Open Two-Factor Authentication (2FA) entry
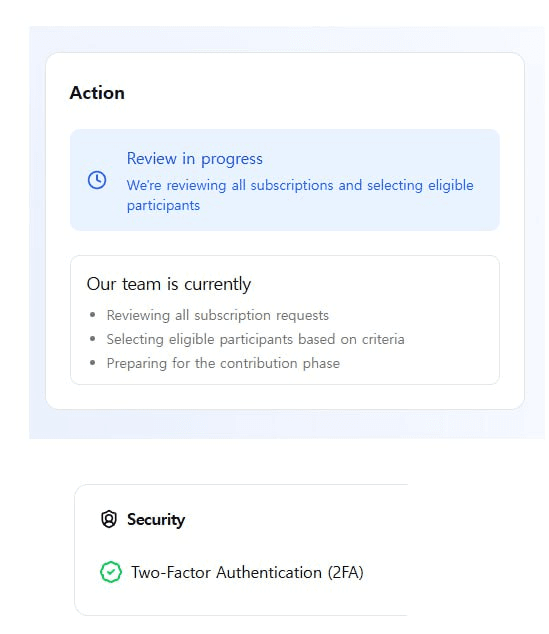 (x=247, y=573)
